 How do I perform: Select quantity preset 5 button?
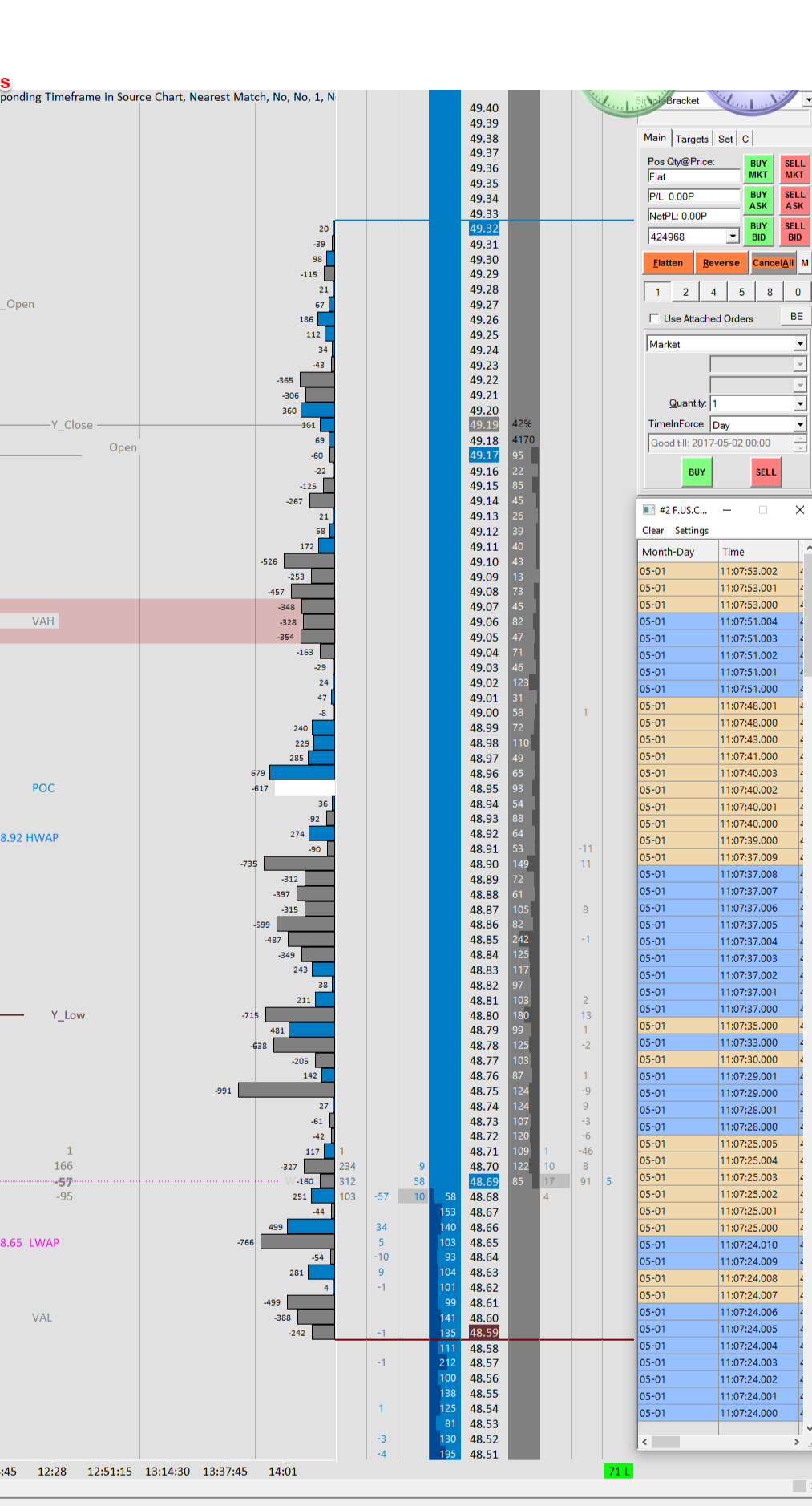[x=741, y=292]
